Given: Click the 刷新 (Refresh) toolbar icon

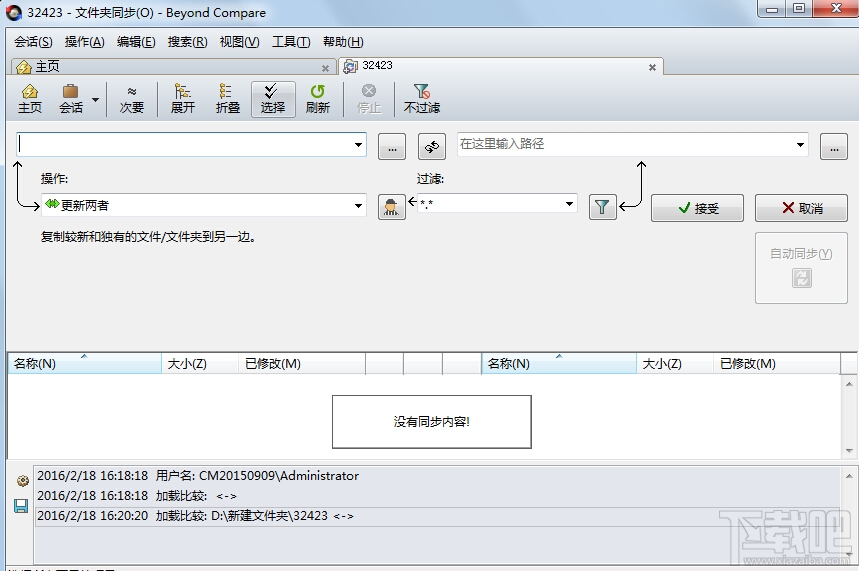Looking at the screenshot, I should click(318, 99).
